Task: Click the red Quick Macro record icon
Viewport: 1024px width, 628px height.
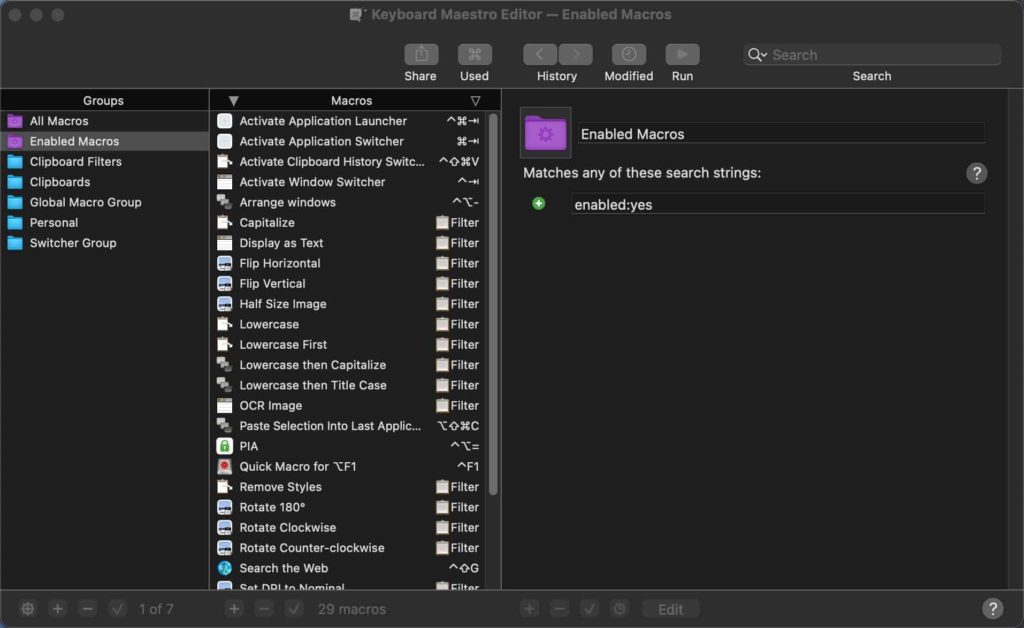Action: pos(225,466)
